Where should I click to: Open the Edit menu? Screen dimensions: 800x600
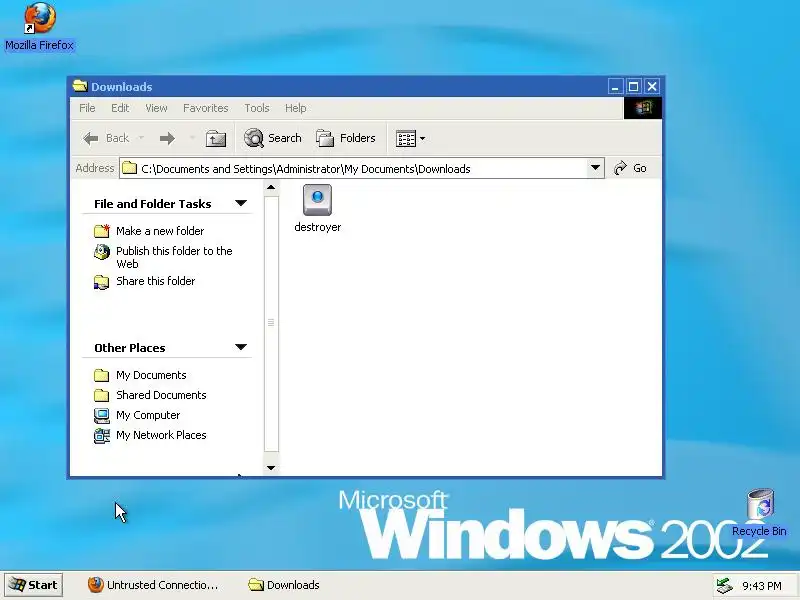click(120, 108)
